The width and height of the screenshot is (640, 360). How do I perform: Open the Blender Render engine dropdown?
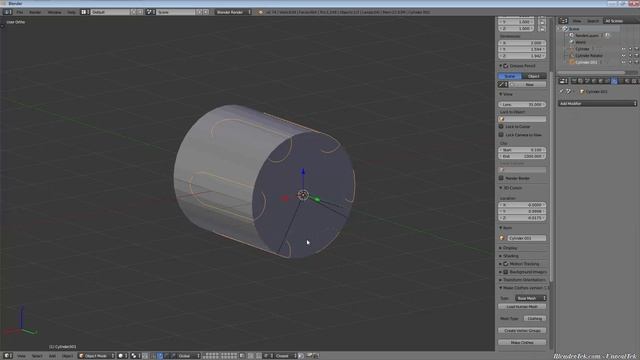233,12
